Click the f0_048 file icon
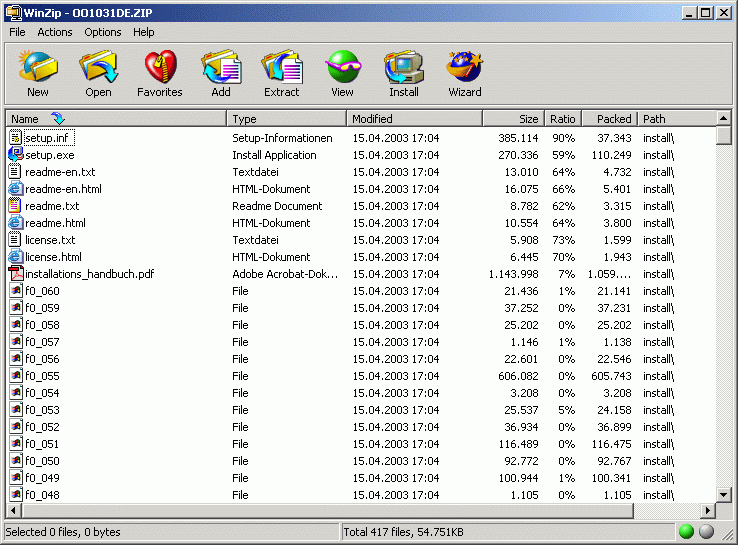Viewport: 738px width, 545px height. [16, 495]
